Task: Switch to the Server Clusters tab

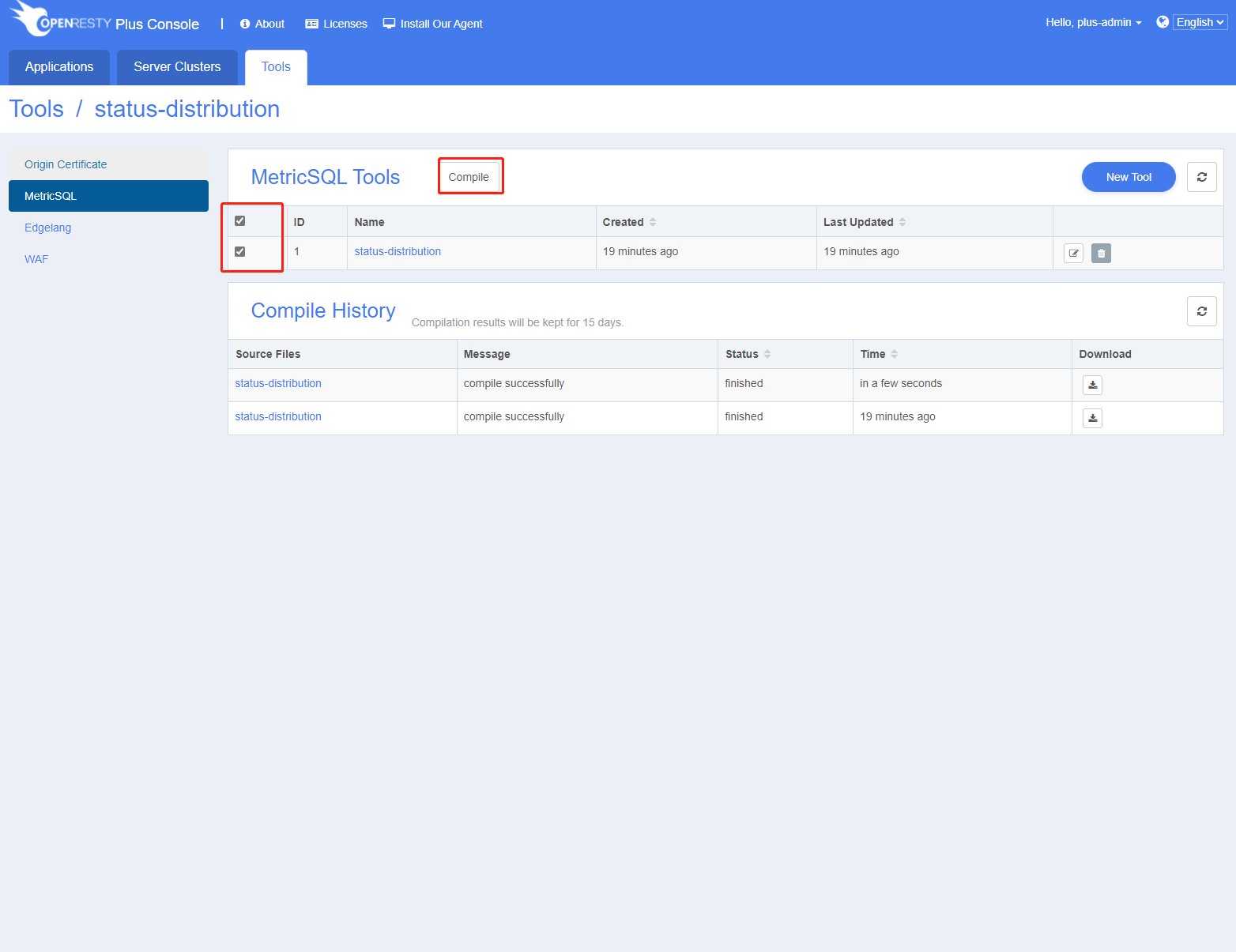Action: pos(177,67)
